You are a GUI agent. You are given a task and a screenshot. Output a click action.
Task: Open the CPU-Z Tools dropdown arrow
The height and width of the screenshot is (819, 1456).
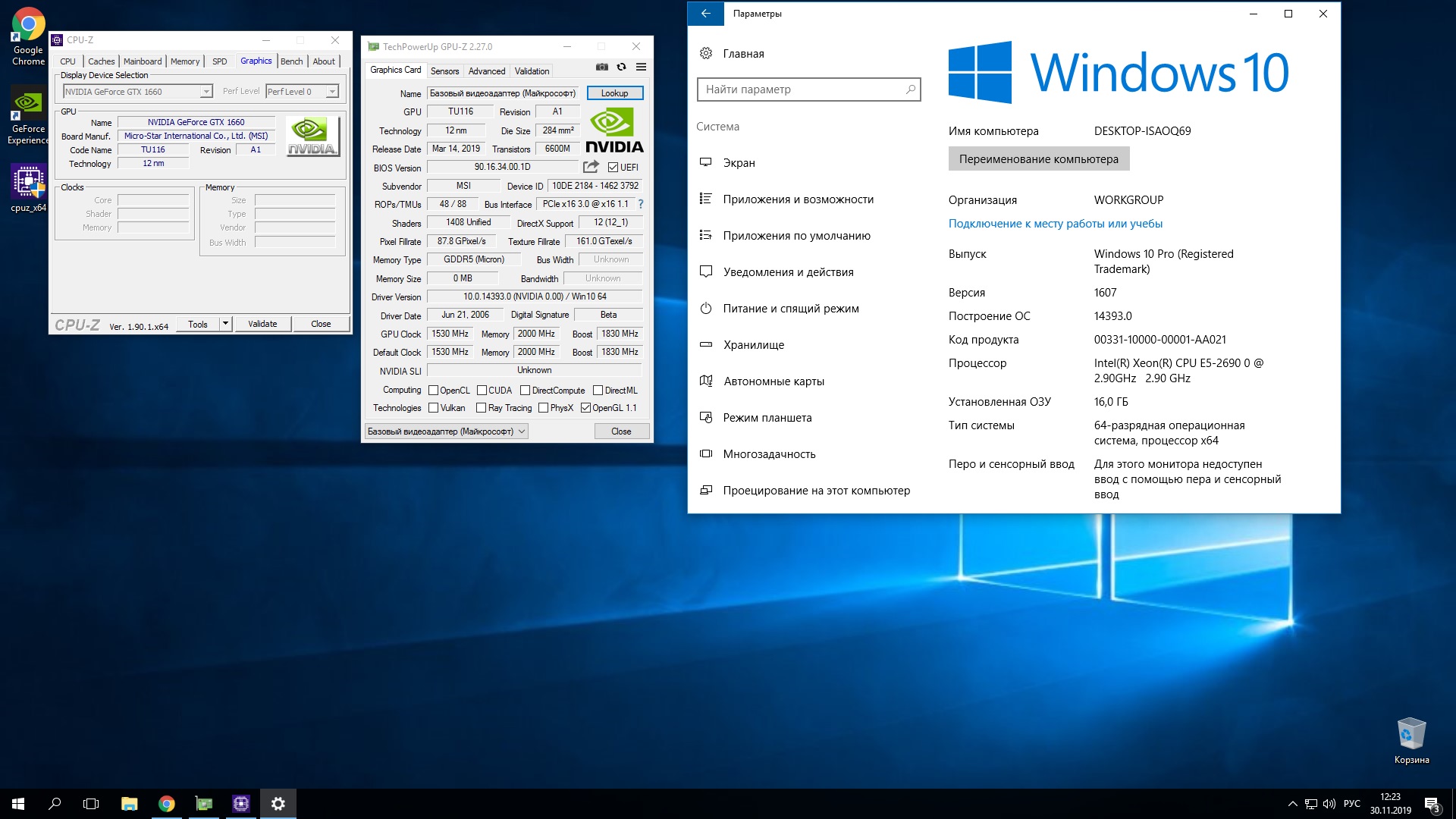tap(225, 324)
